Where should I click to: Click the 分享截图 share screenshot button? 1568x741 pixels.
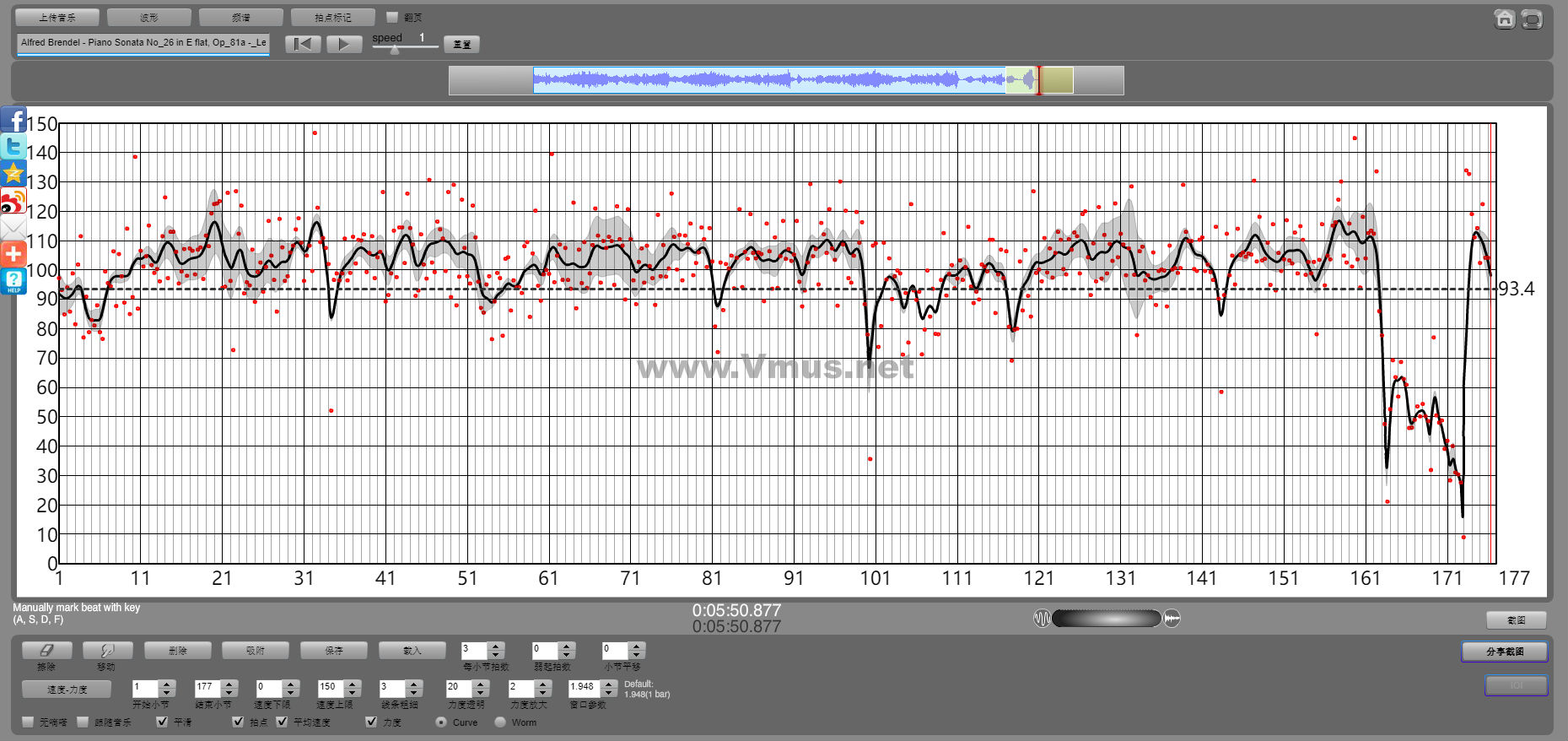1504,652
